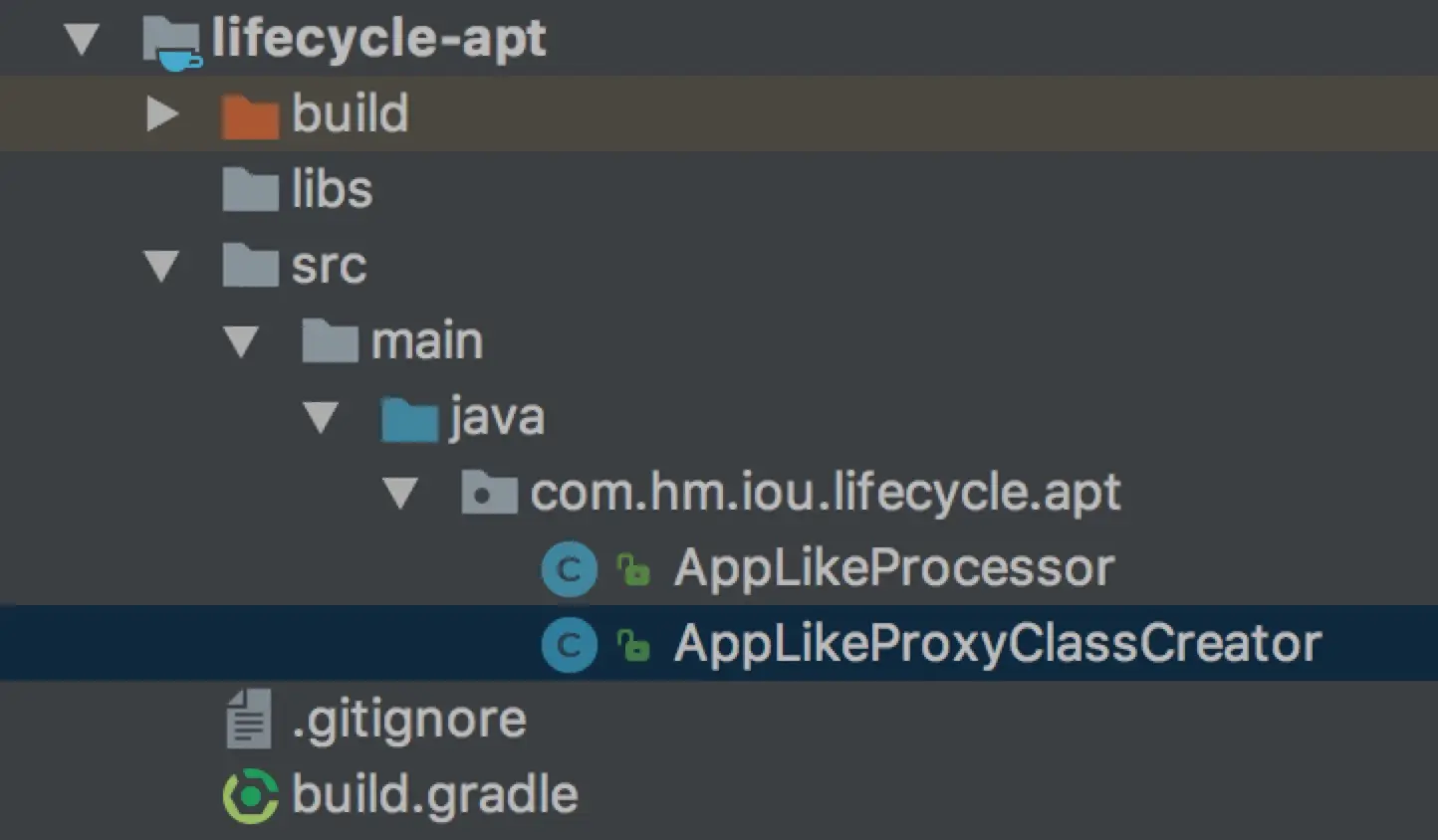This screenshot has width=1438, height=840.
Task: Click the AppLikeProxyClassCreator class icon
Action: click(569, 645)
